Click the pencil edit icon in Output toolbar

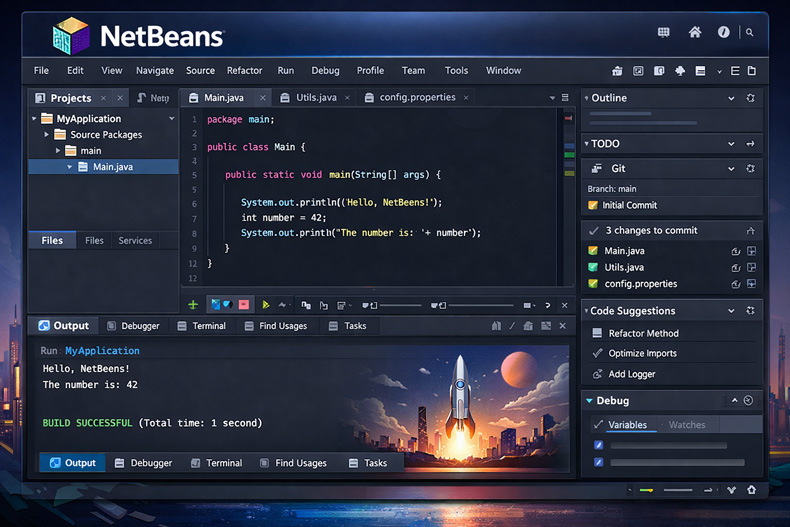click(512, 326)
